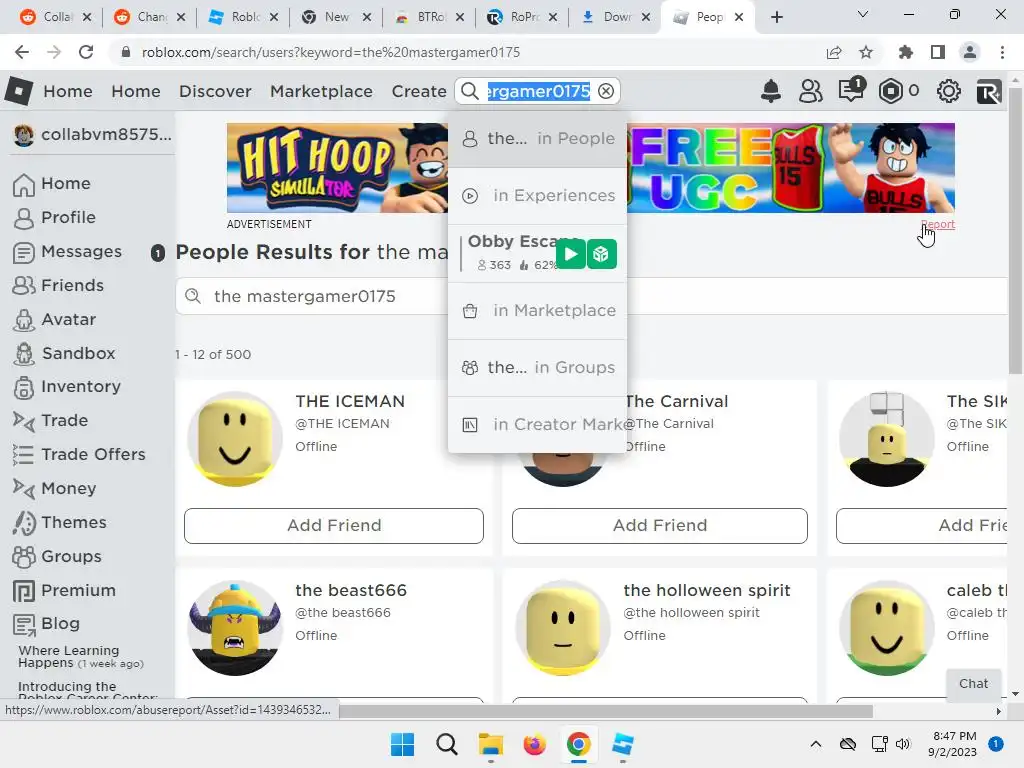The image size is (1024, 768).
Task: Click Discover in the top navigation
Action: [215, 91]
